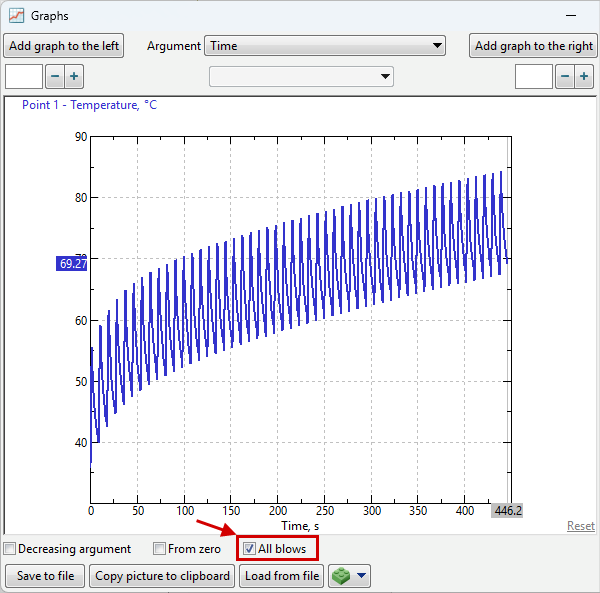Click the right plus stepper button
This screenshot has width=600, height=593.
click(x=585, y=77)
